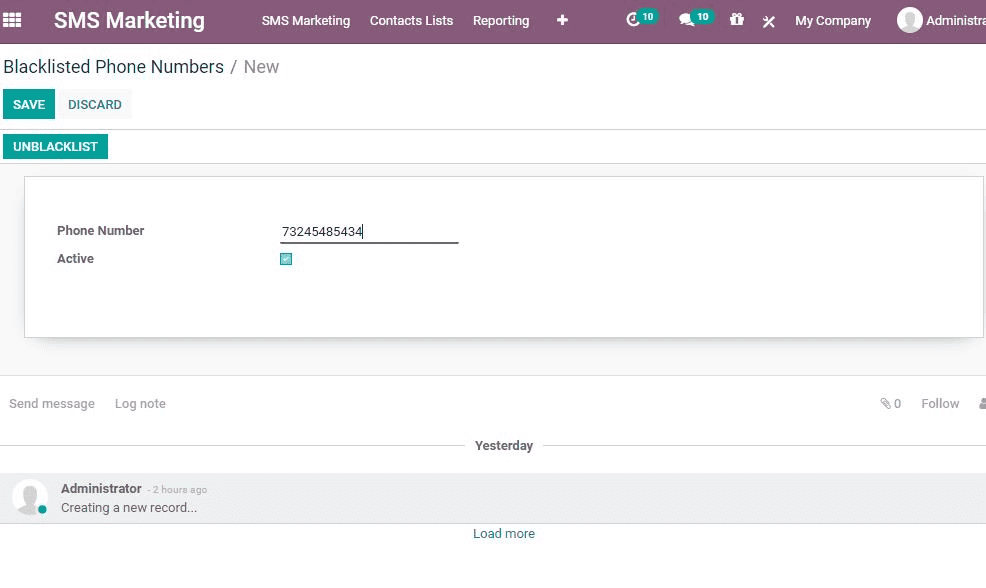Click the '2 hours ago' timestamp
The image size is (986, 588).
pos(180,489)
